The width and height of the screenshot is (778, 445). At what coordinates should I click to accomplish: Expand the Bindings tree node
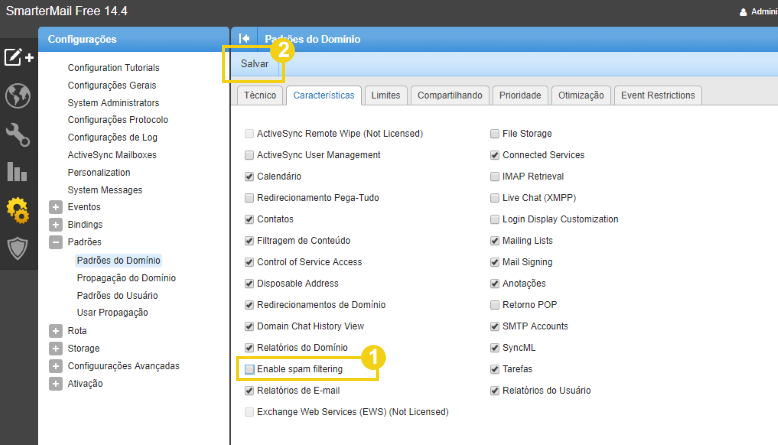click(x=56, y=225)
